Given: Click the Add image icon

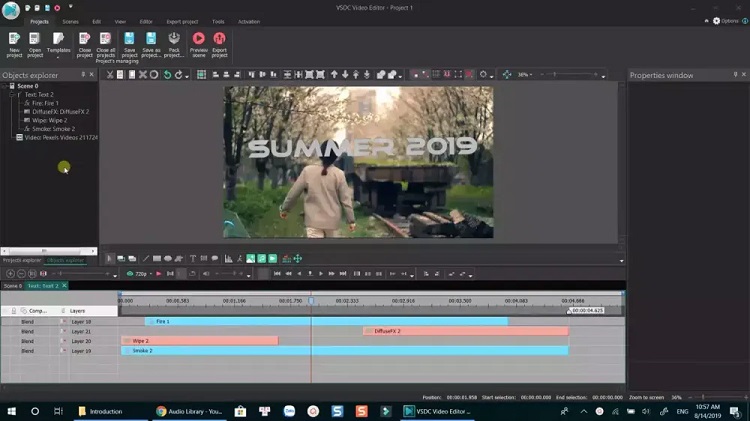Looking at the screenshot, I should click(x=250, y=259).
